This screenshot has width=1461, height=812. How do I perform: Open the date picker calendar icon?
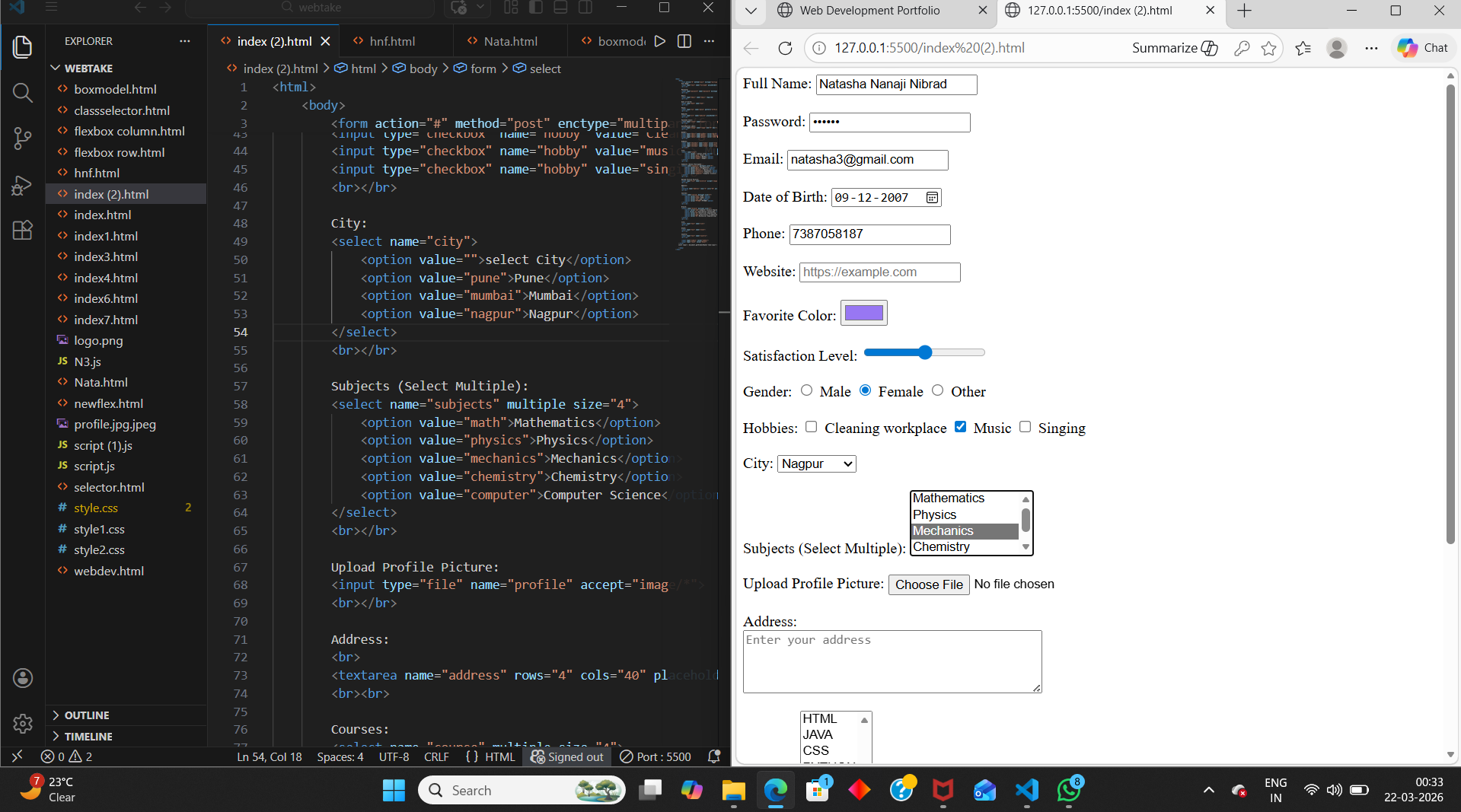coord(932,198)
